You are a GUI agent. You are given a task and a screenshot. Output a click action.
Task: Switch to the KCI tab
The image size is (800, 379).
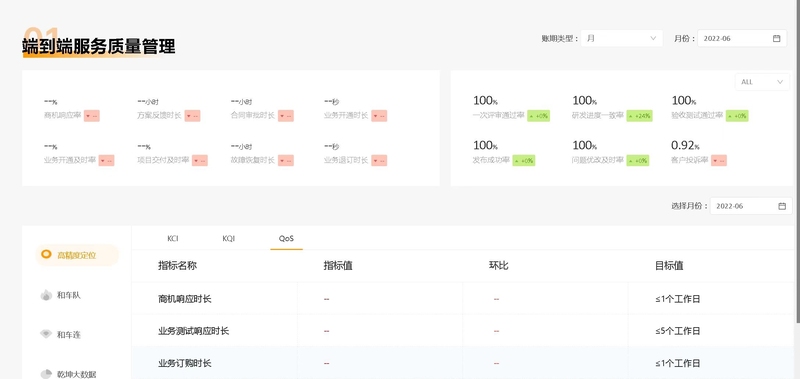click(x=173, y=238)
